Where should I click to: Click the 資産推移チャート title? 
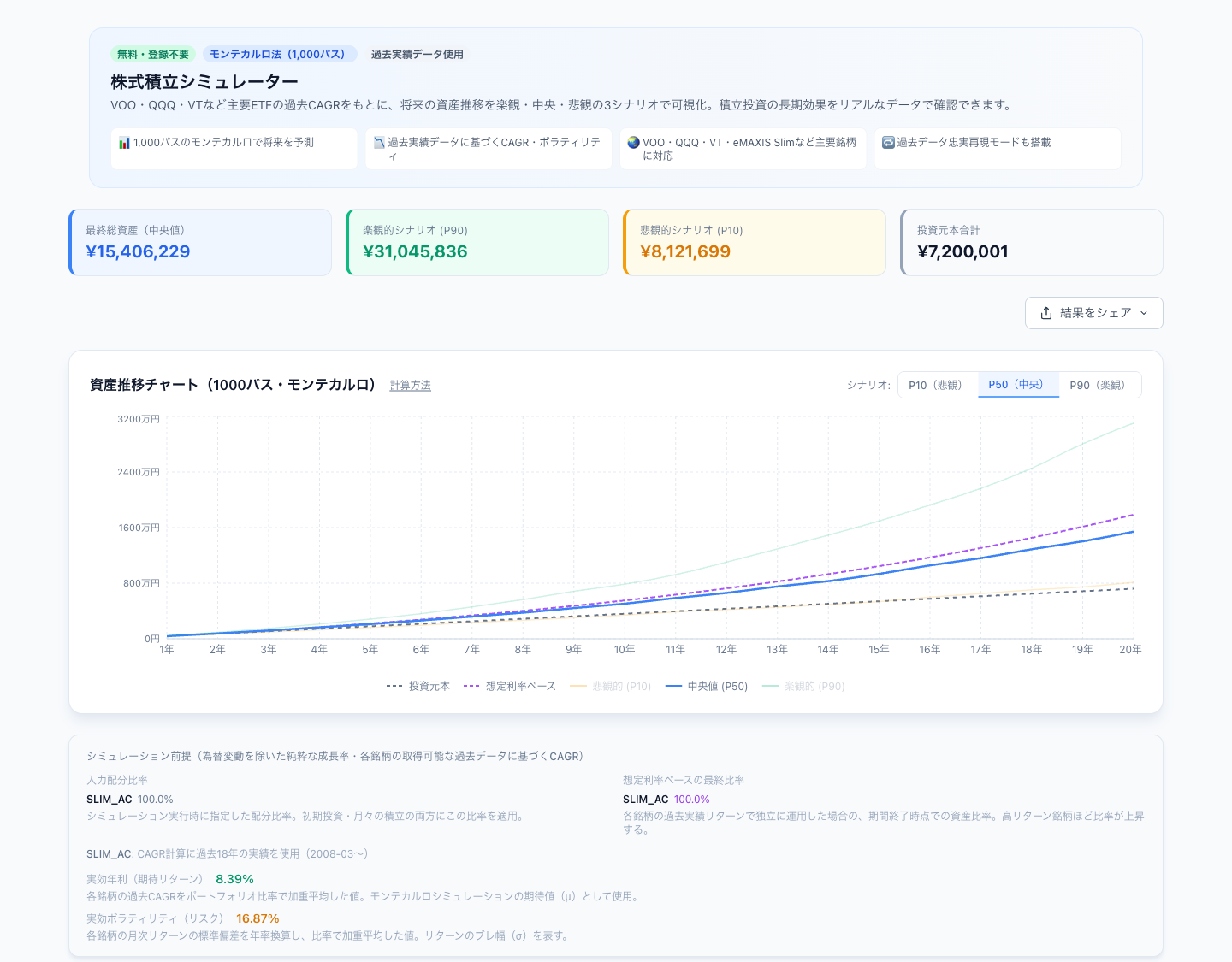click(234, 385)
